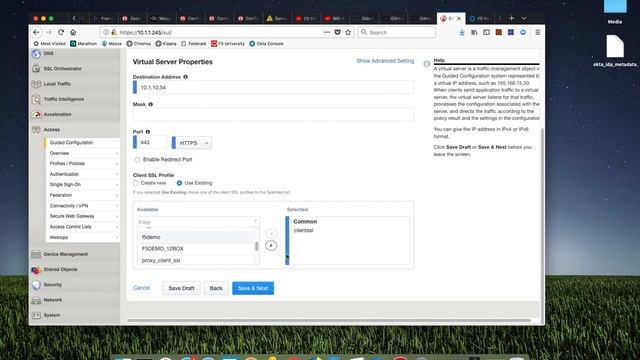Open the browser library icon
This screenshot has width=640, height=360.
pyautogui.click(x=474, y=32)
